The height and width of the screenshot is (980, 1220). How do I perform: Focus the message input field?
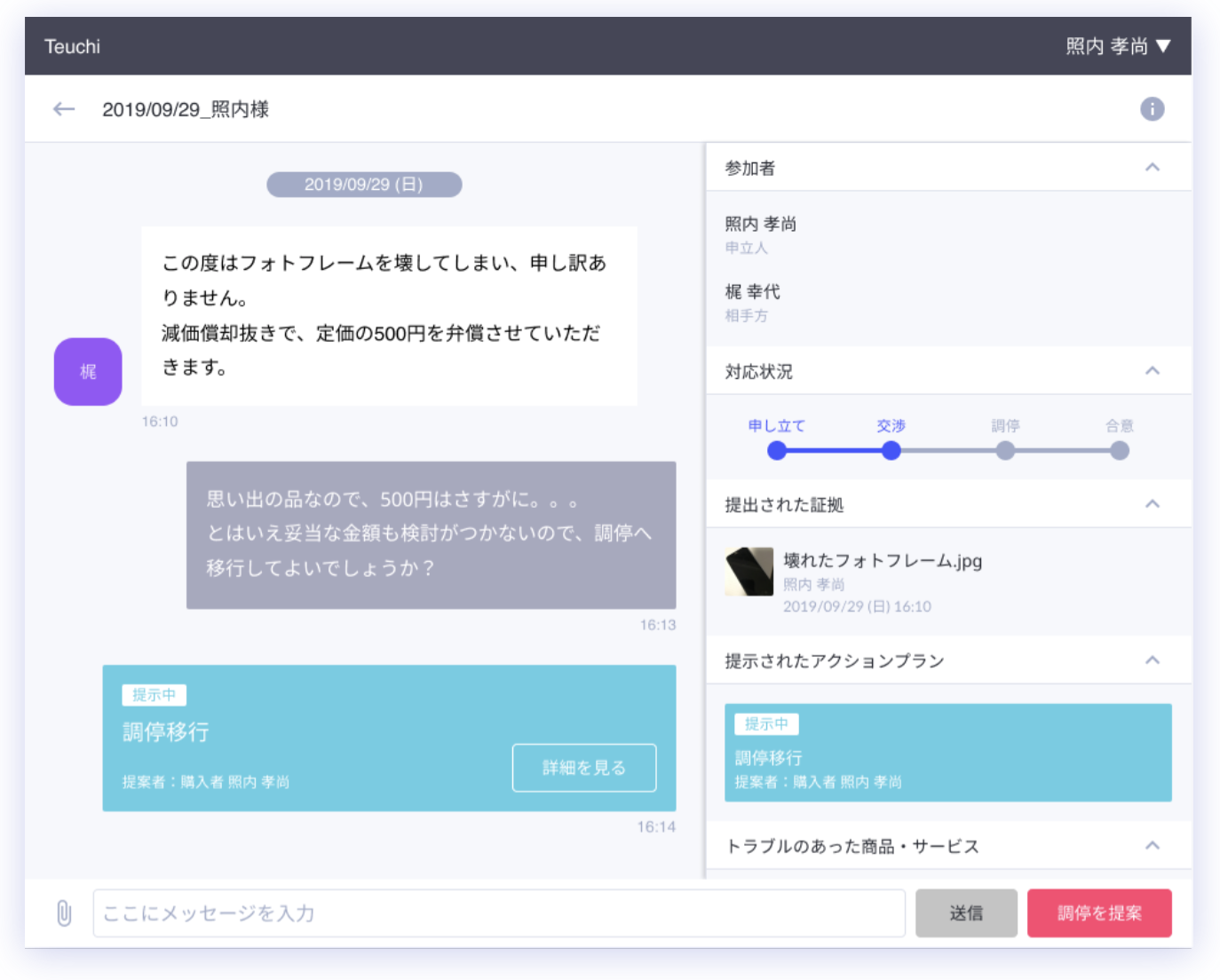pos(498,913)
